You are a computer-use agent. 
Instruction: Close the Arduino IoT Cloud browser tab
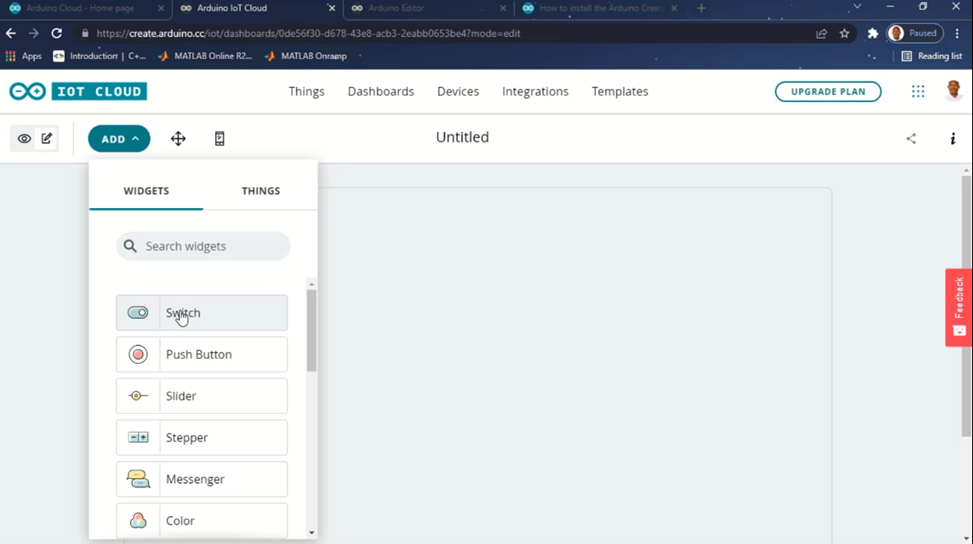331,8
